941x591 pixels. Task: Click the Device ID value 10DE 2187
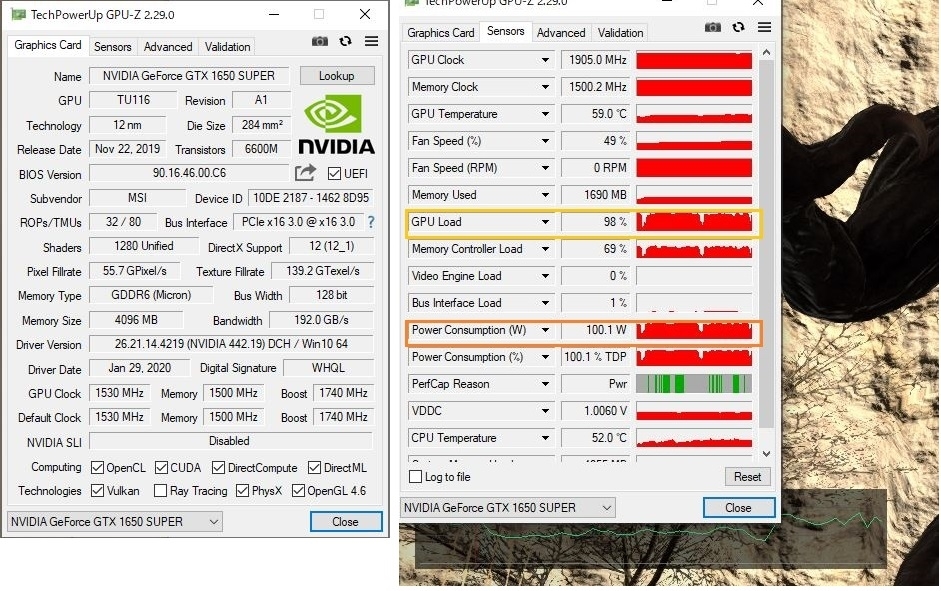pyautogui.click(x=311, y=198)
